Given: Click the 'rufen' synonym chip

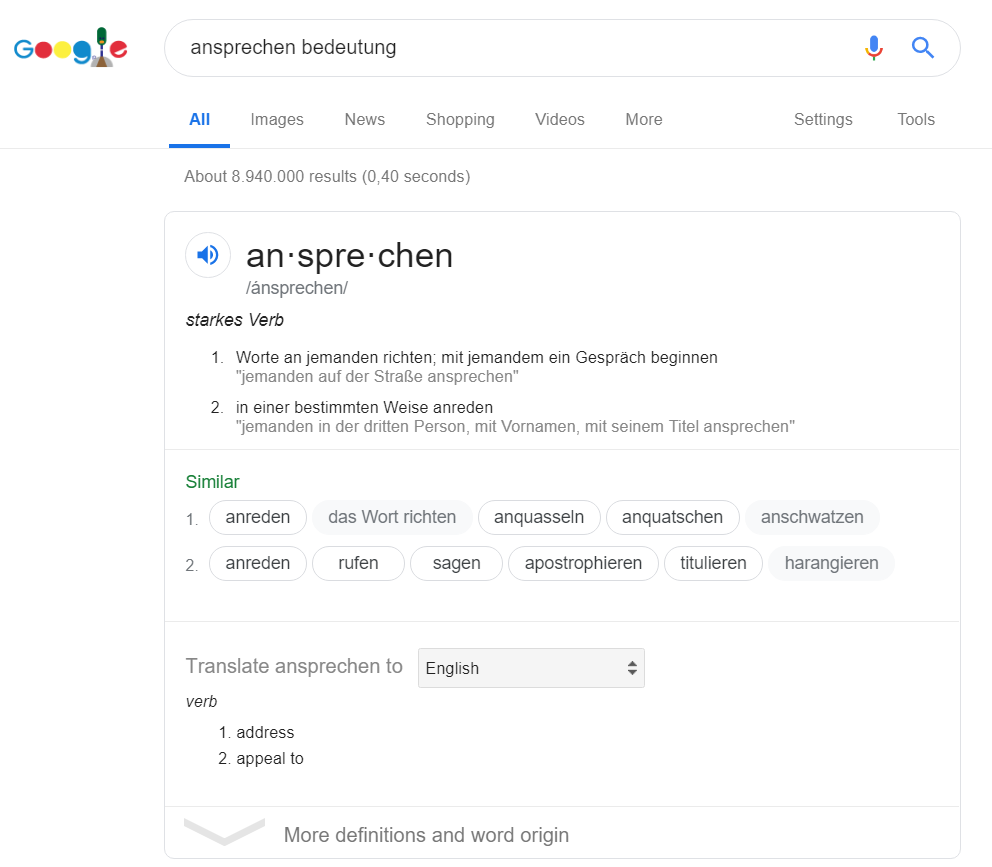Looking at the screenshot, I should pos(358,563).
